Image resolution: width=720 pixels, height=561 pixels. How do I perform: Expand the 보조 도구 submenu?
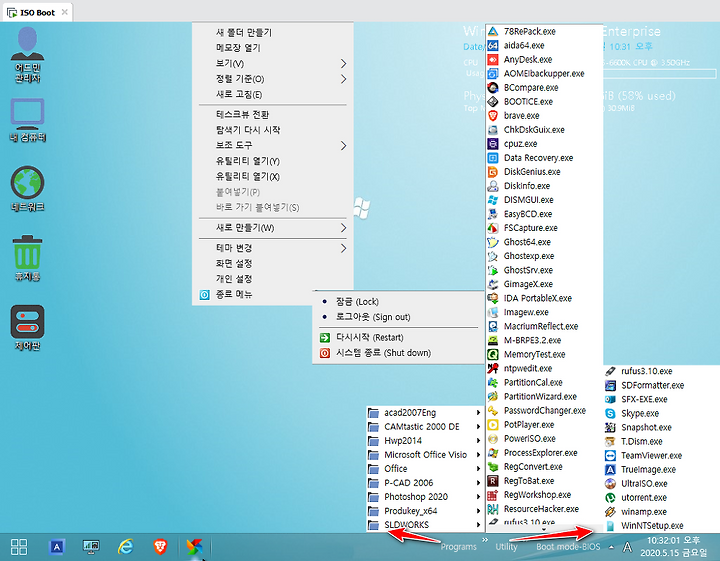273,146
